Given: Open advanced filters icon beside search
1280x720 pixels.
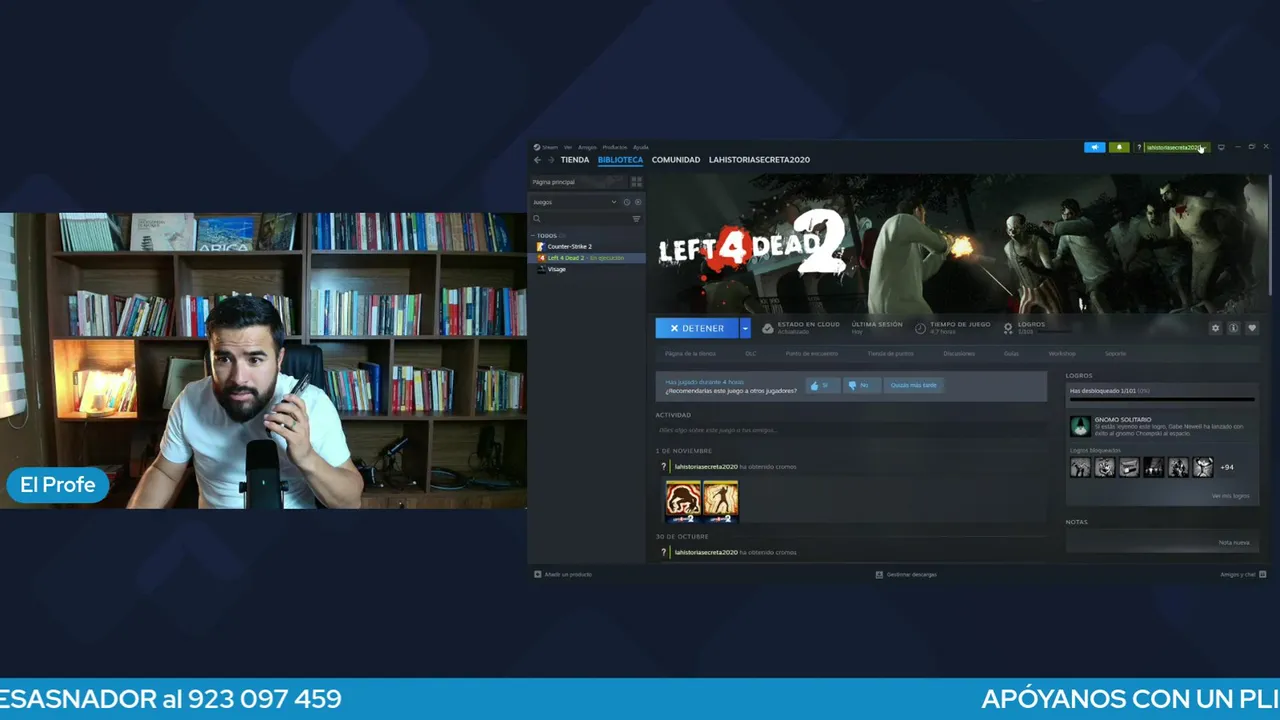Looking at the screenshot, I should (636, 218).
